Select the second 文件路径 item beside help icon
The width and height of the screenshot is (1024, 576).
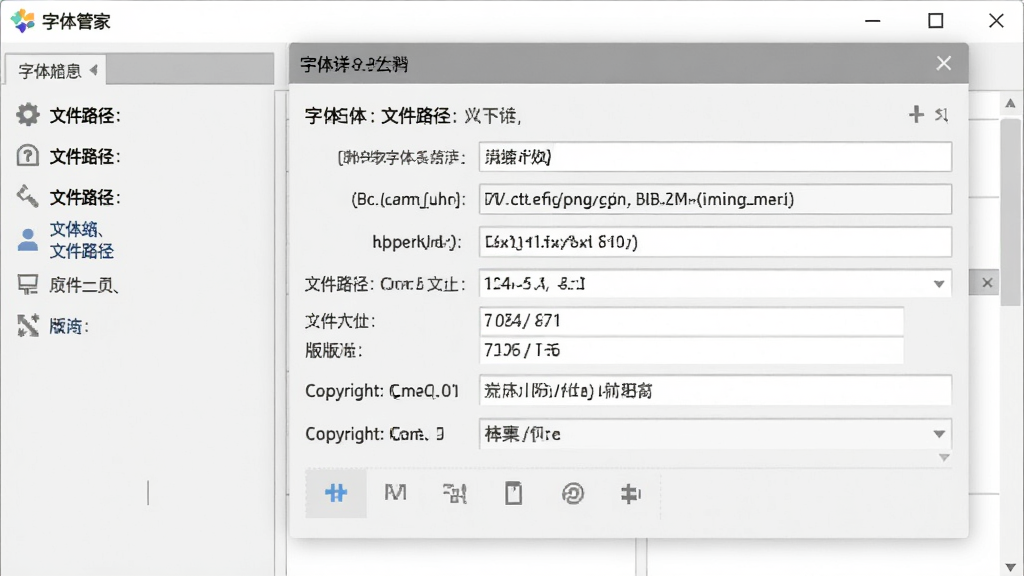pyautogui.click(x=85, y=157)
